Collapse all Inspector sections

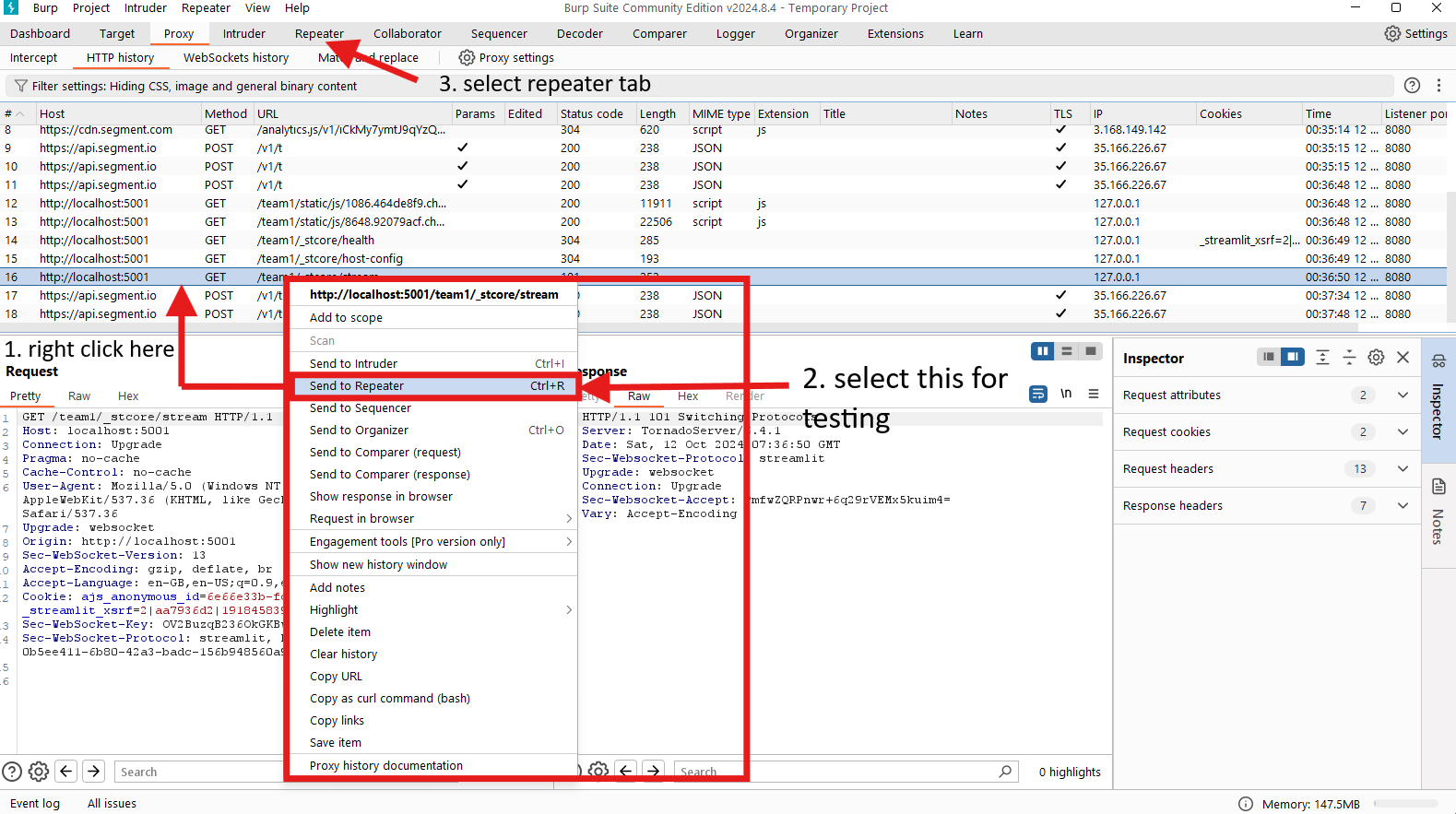click(1349, 357)
